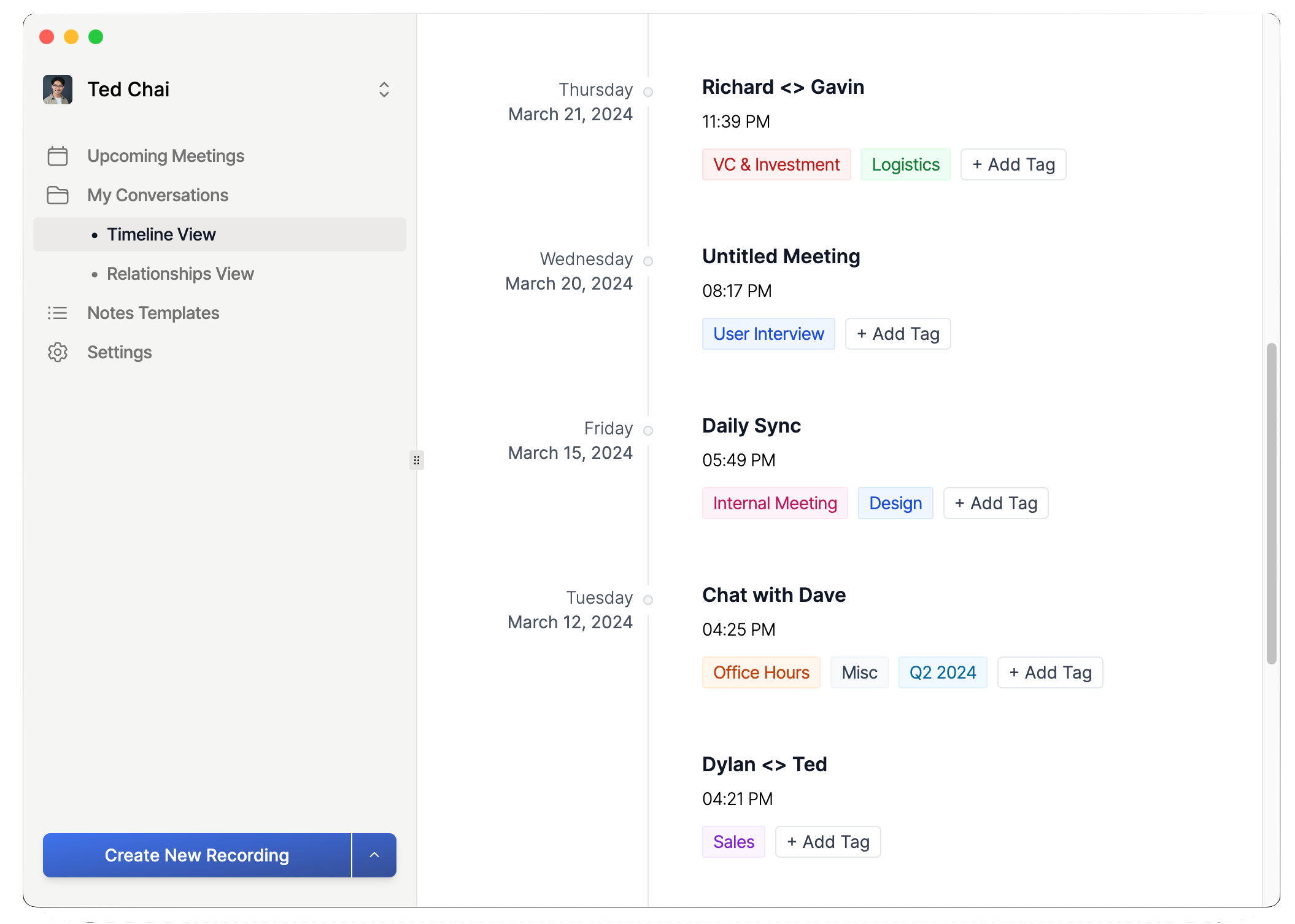
Task: Click the folder icon beside My Conversations
Action: [x=57, y=195]
